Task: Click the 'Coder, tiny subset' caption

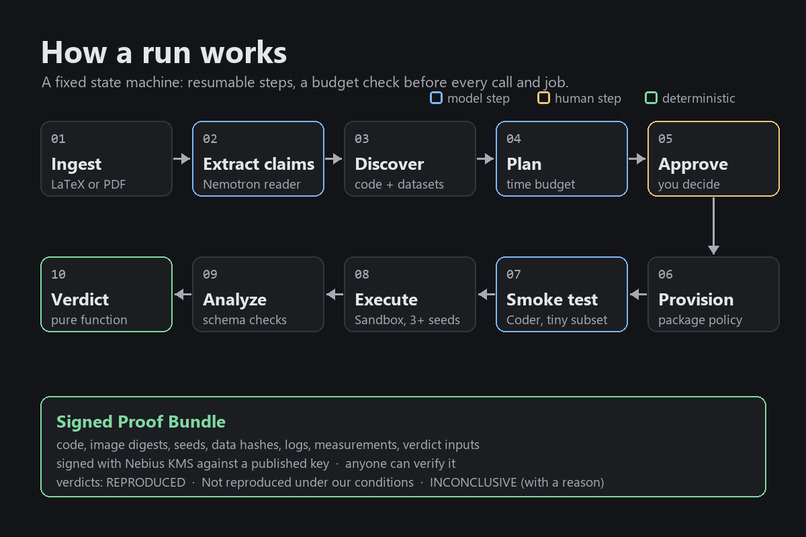Action: [x=557, y=320]
